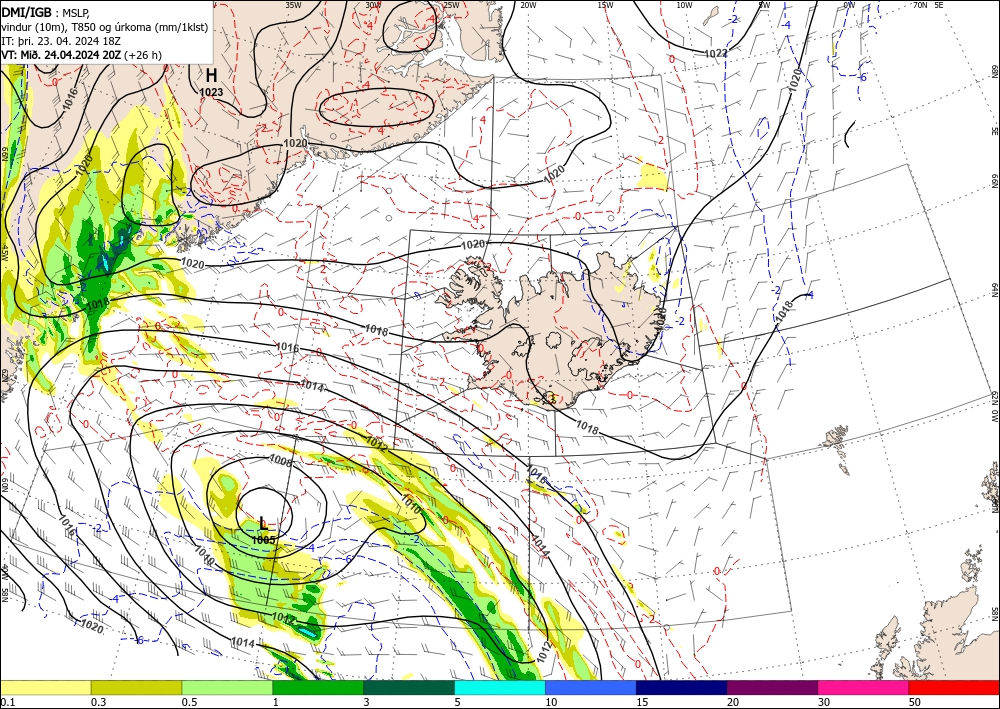The height and width of the screenshot is (709, 1000).
Task: Click the legend value '0.3'
Action: click(x=98, y=702)
